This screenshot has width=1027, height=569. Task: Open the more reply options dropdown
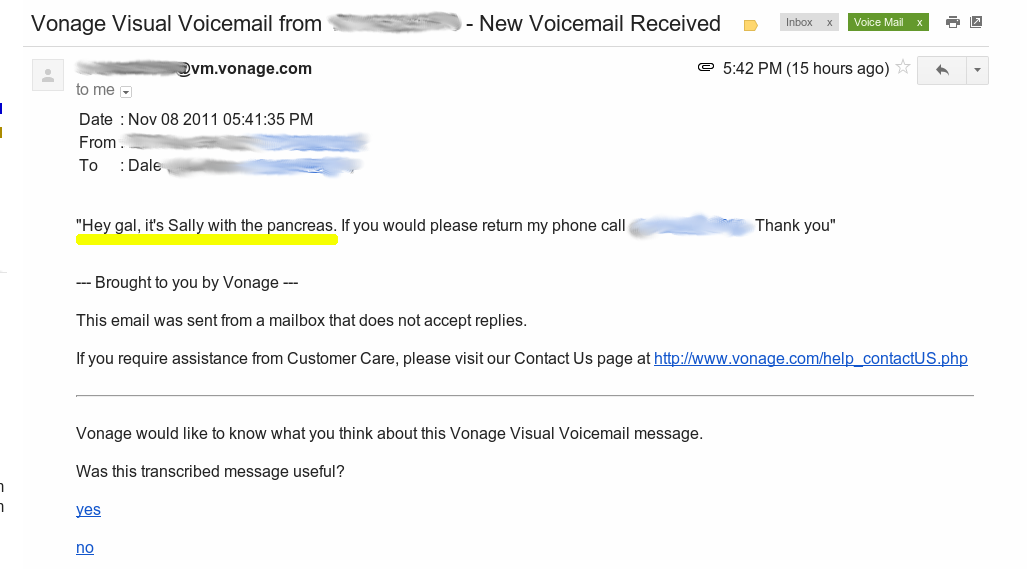pyautogui.click(x=977, y=70)
